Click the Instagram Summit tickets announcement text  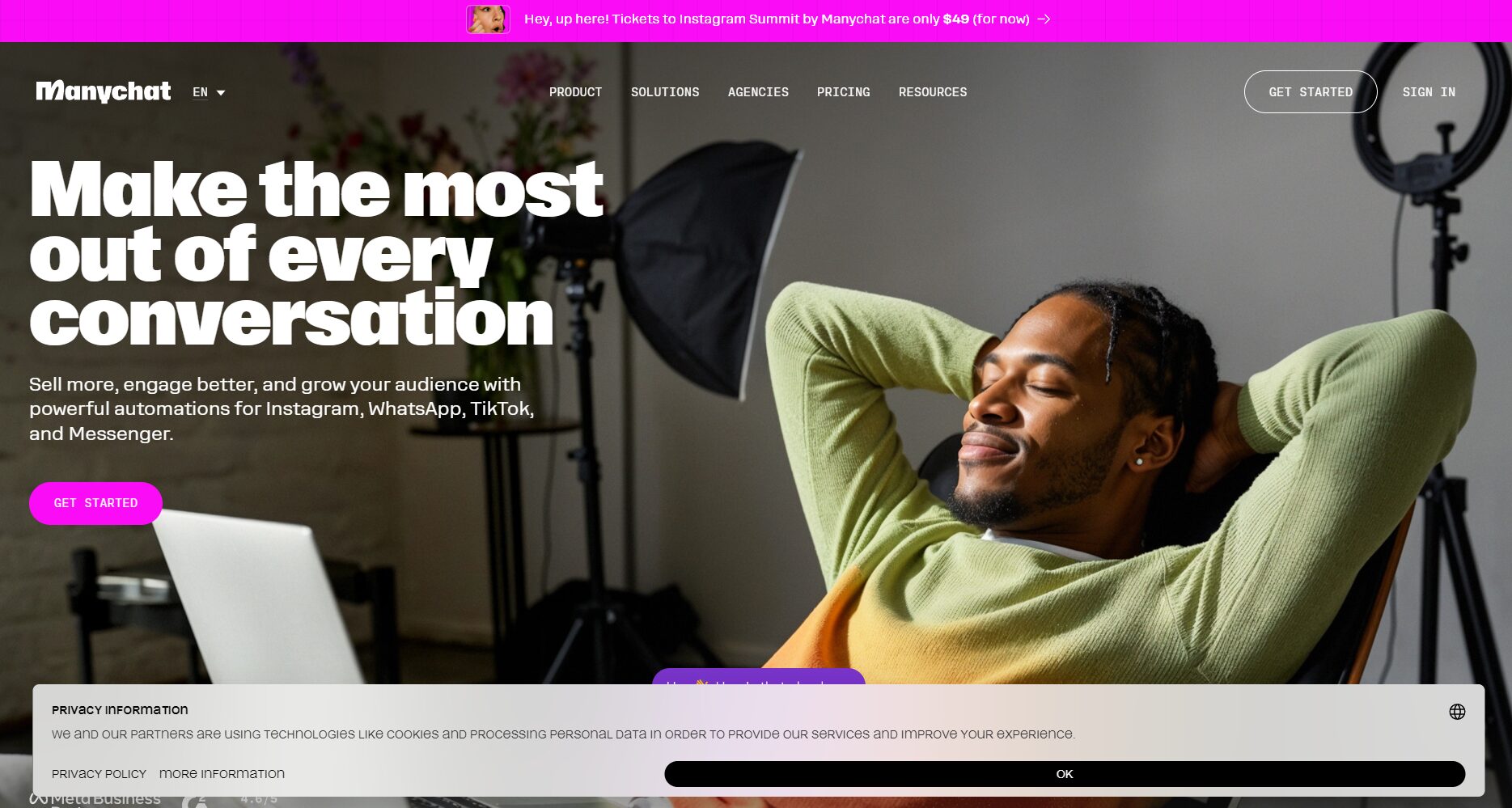pyautogui.click(x=777, y=19)
